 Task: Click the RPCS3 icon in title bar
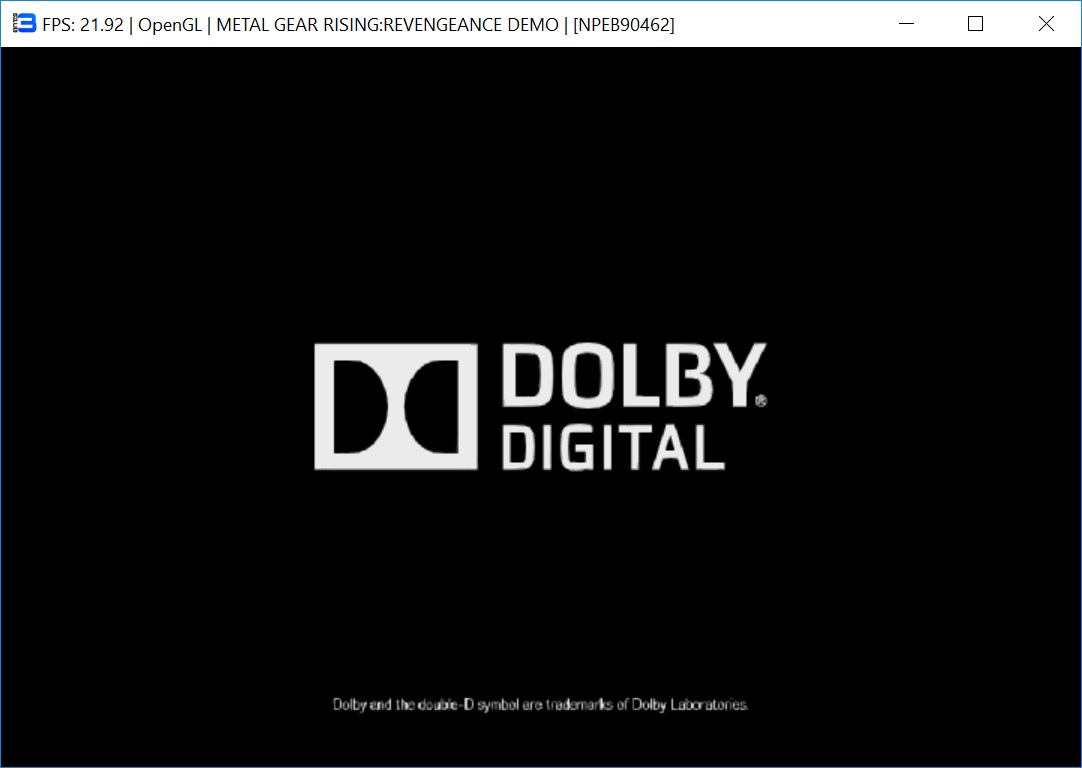click(24, 24)
